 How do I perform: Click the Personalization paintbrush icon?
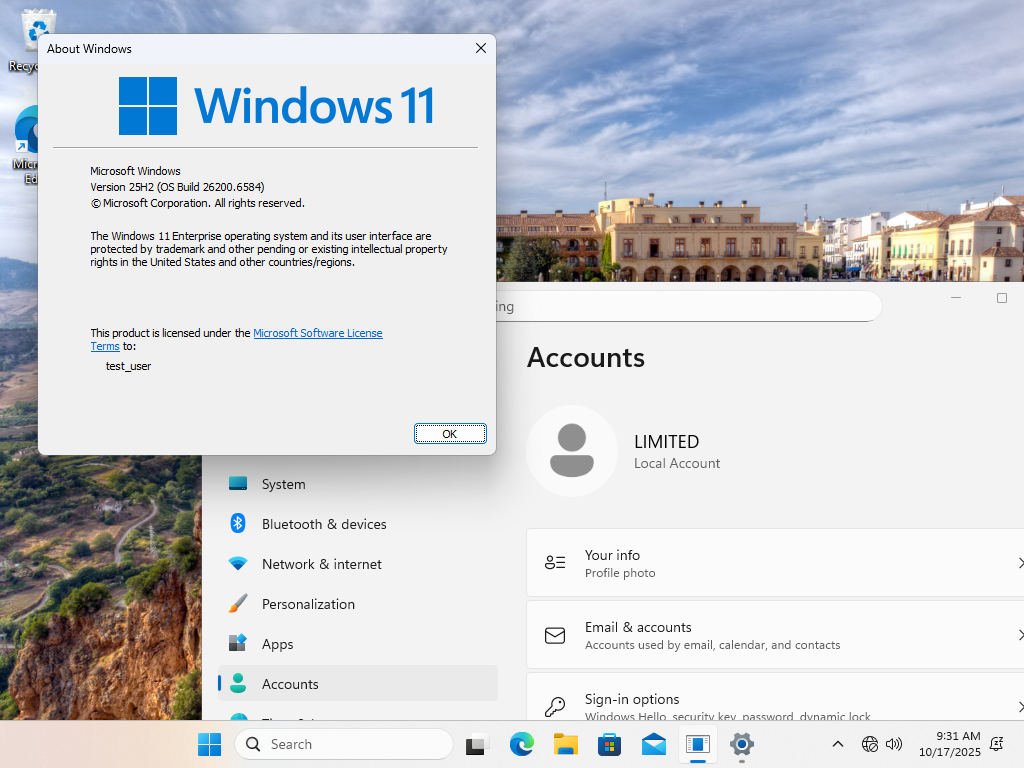tap(238, 604)
